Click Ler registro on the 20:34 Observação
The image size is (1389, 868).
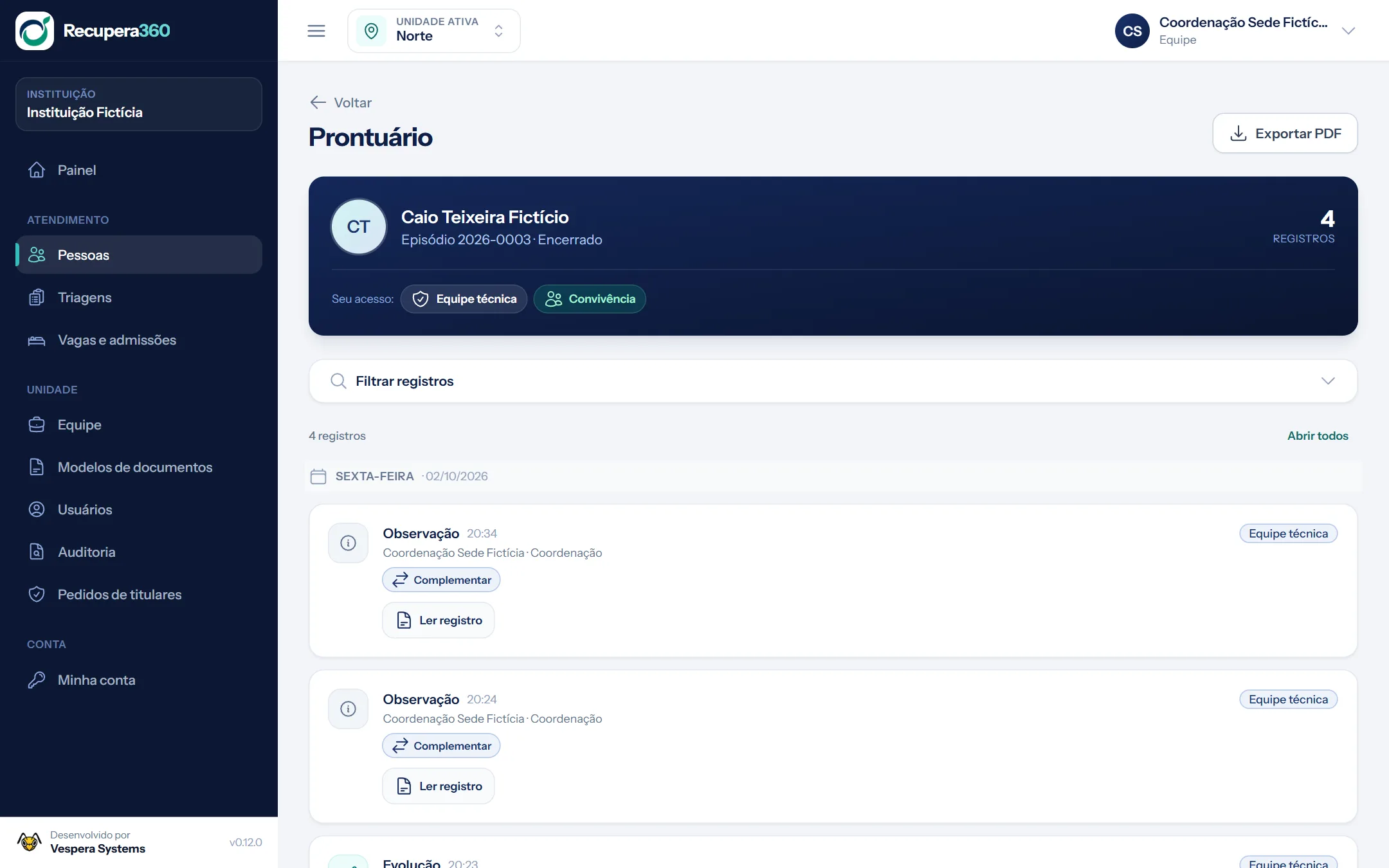point(439,620)
